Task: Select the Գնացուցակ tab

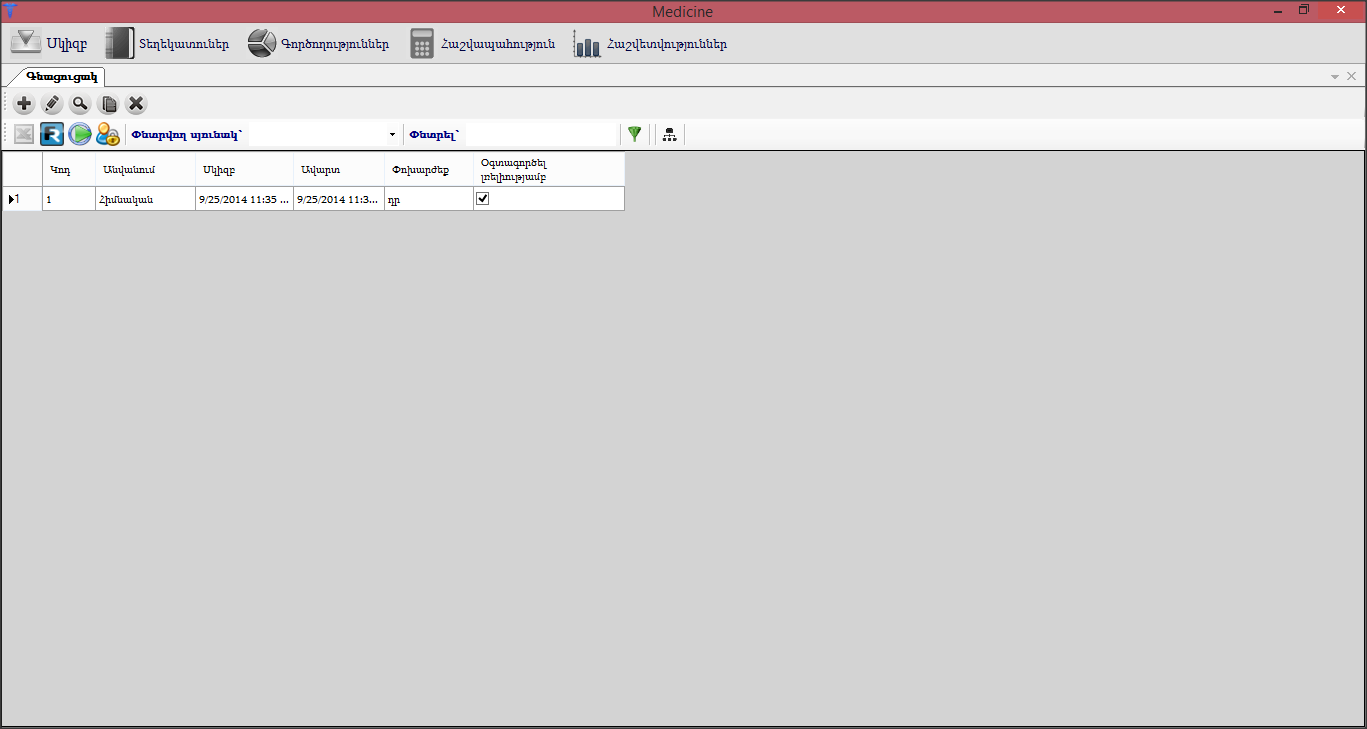Action: click(x=62, y=76)
